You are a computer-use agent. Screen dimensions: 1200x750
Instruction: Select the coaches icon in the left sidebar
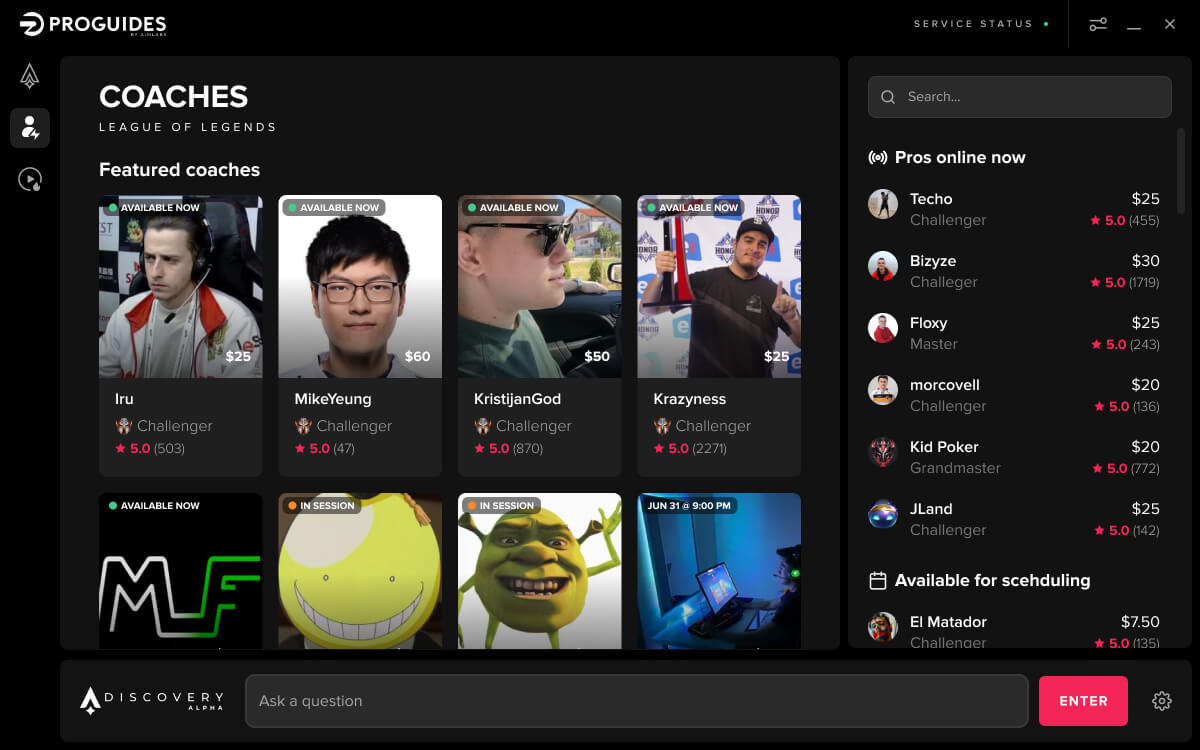point(30,128)
